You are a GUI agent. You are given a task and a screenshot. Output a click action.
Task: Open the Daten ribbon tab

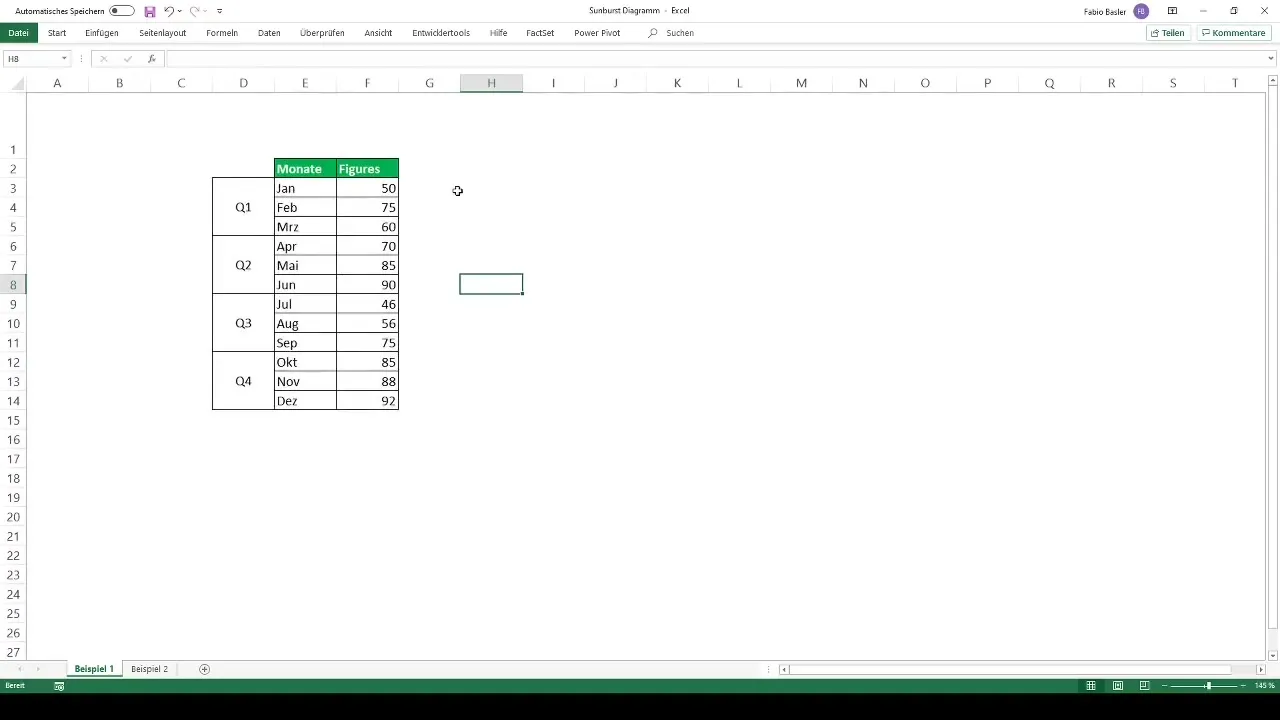pyautogui.click(x=269, y=33)
